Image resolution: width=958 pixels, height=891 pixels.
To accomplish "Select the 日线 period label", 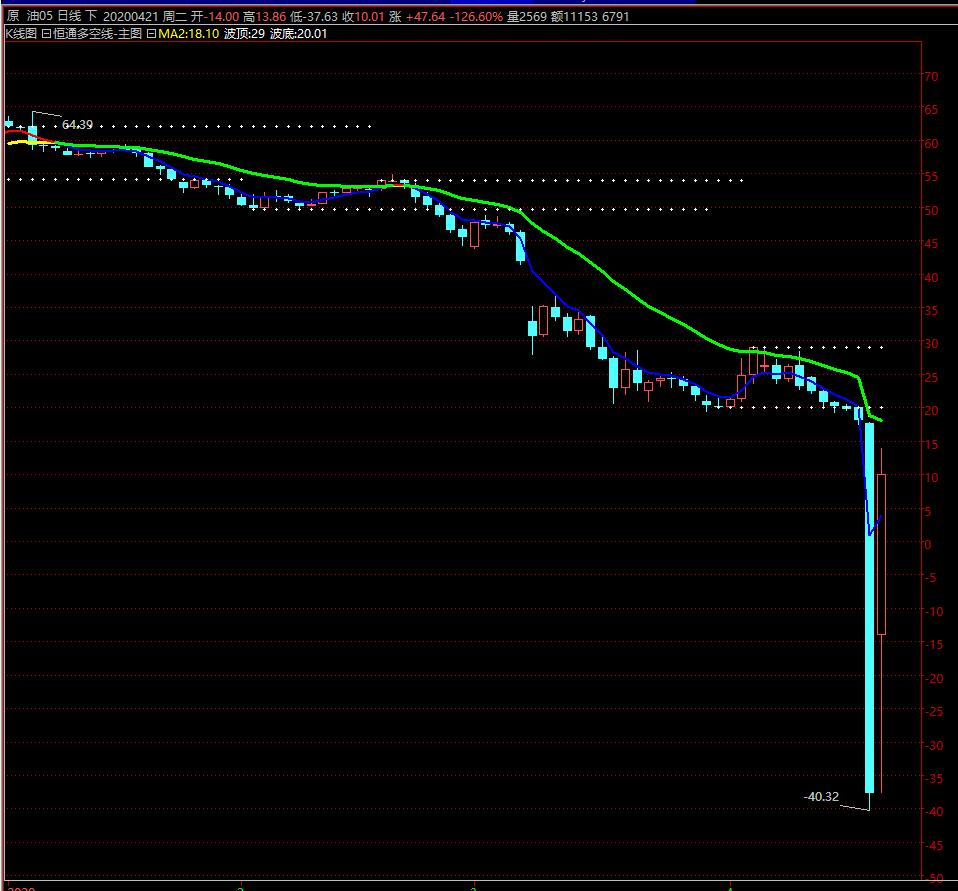I will pos(69,16).
